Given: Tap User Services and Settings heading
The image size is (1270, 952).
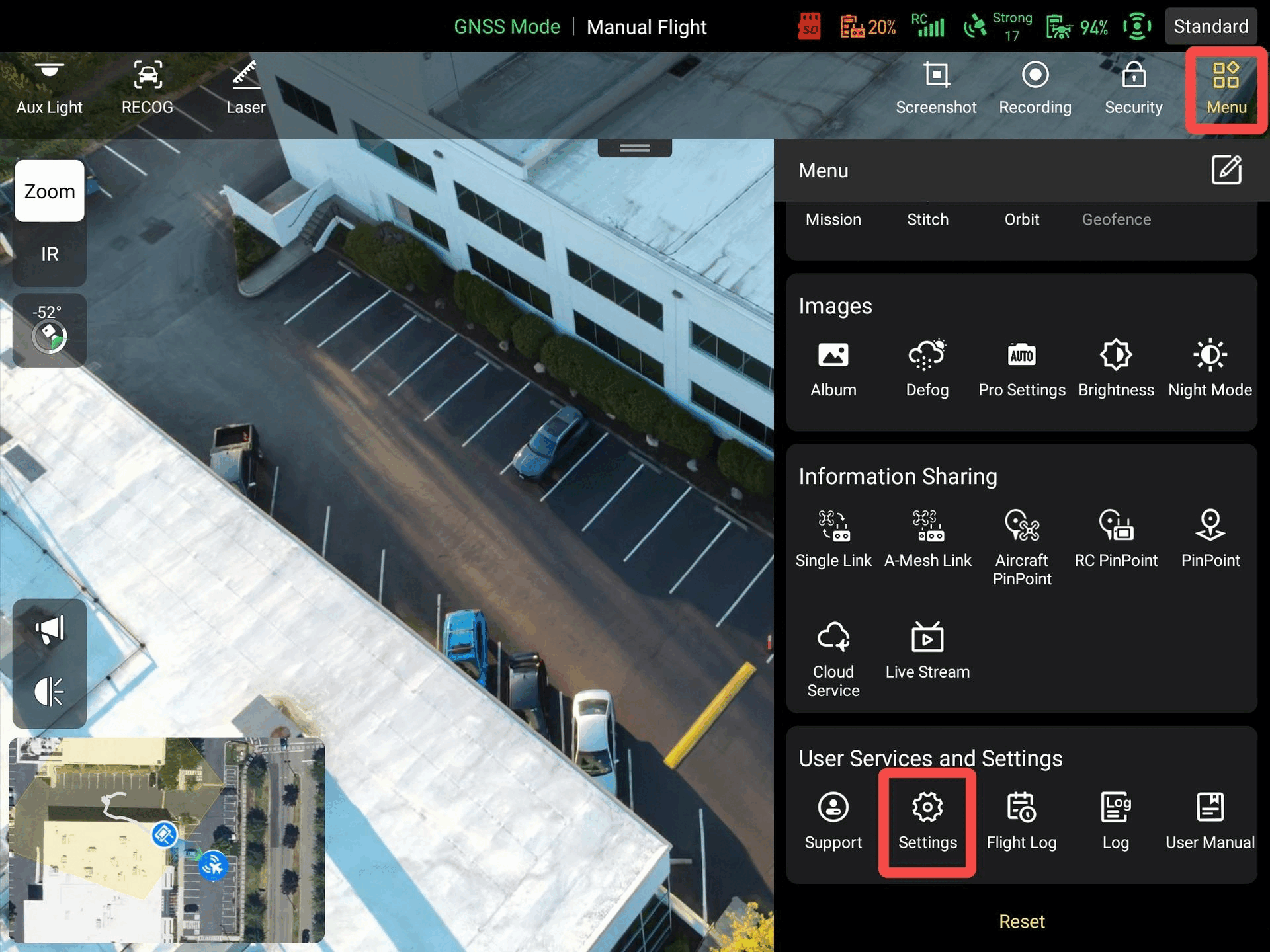Looking at the screenshot, I should coord(930,758).
